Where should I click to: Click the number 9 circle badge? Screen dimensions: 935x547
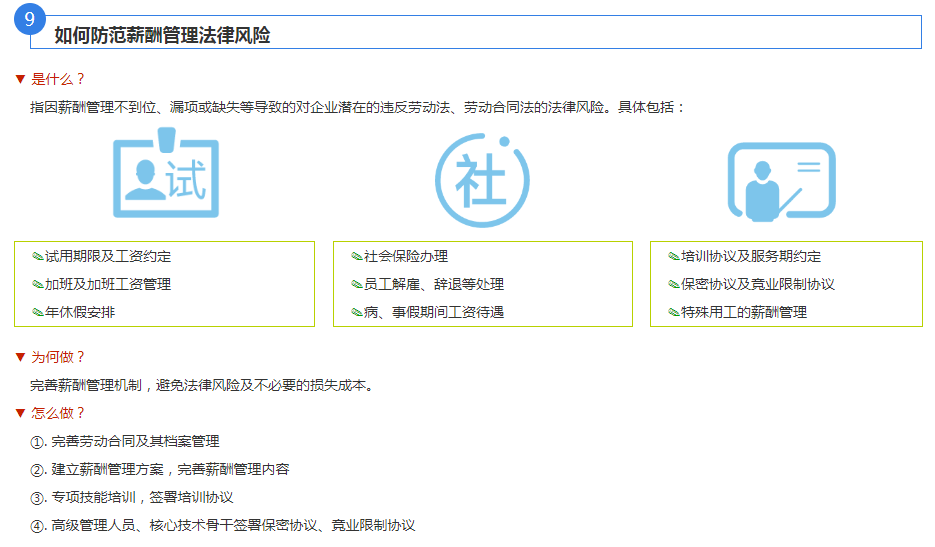tap(30, 20)
